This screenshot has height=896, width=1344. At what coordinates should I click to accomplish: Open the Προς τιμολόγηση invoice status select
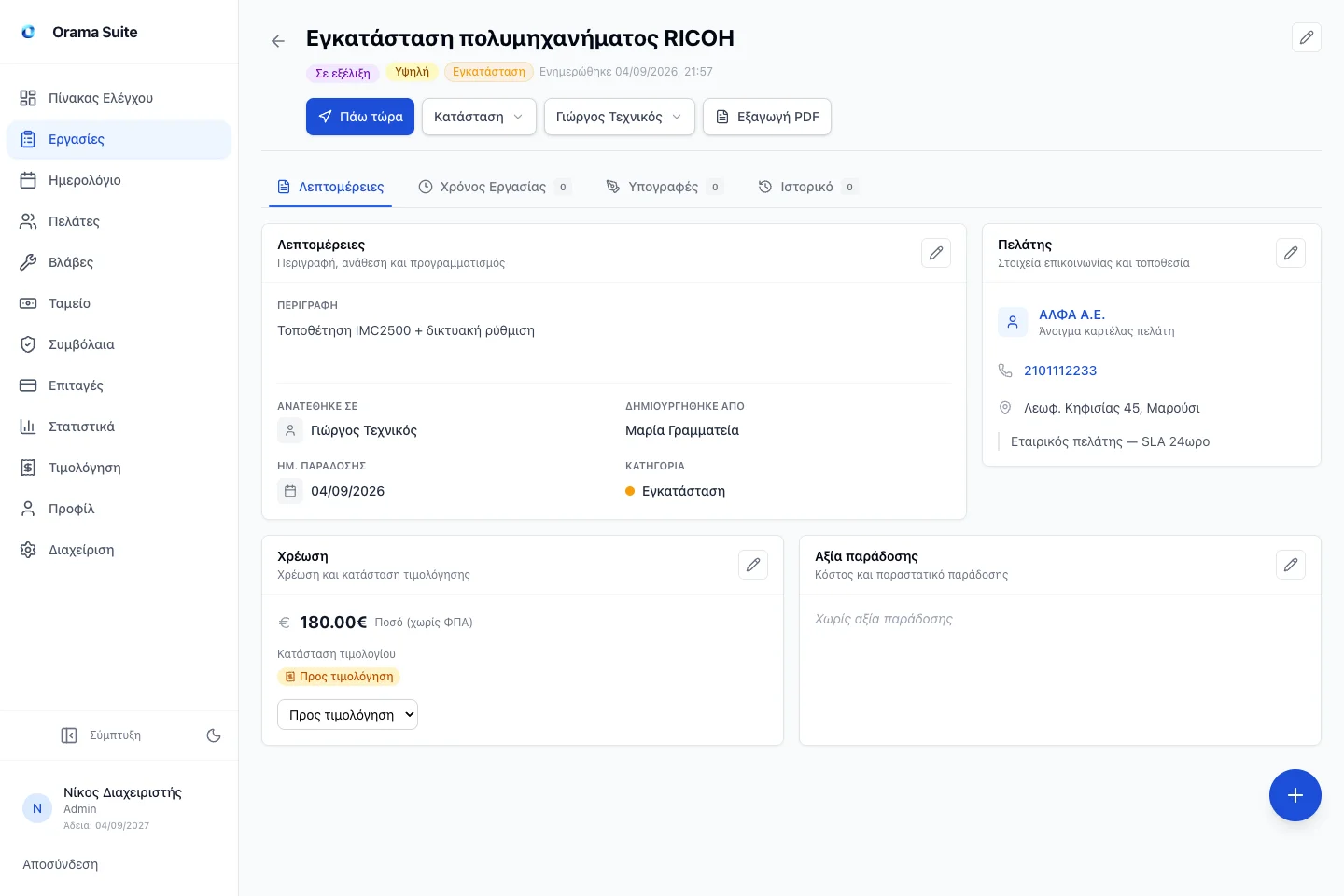[347, 714]
